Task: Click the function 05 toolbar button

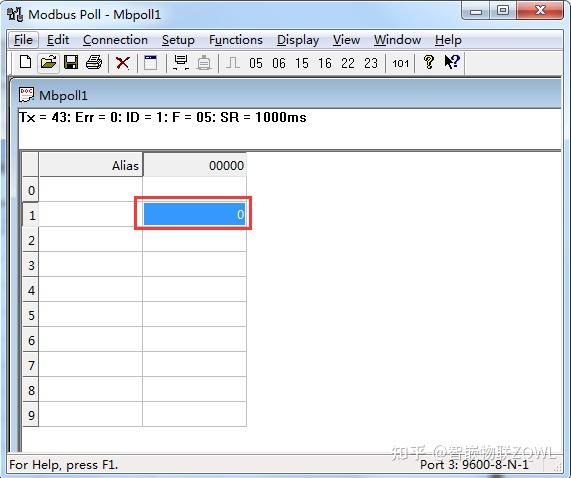Action: (256, 63)
